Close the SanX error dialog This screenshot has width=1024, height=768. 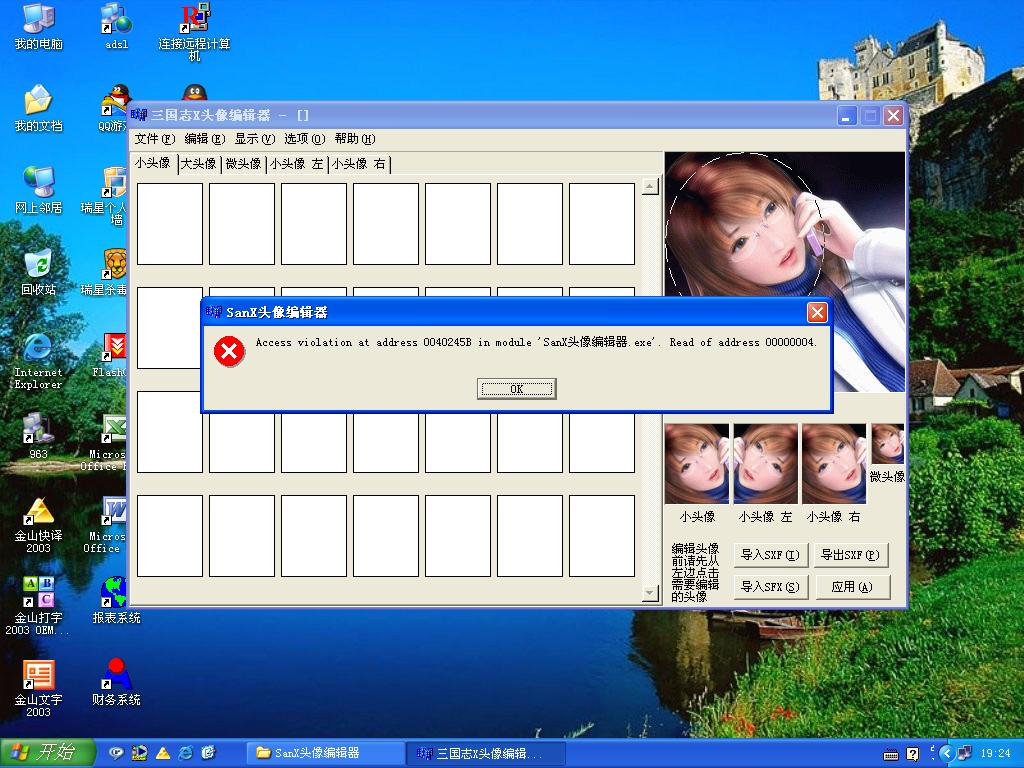tap(817, 313)
